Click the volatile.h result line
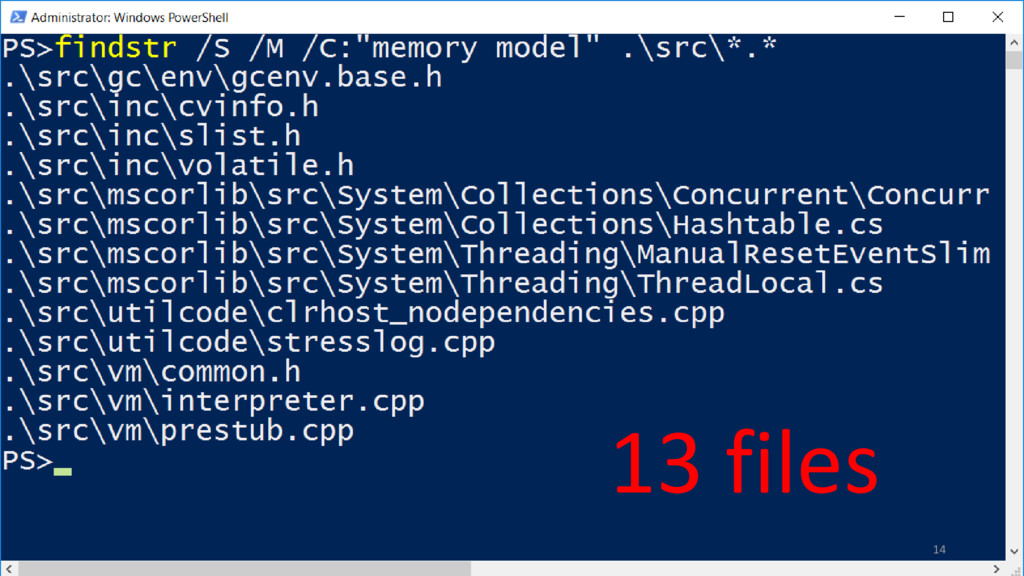Image resolution: width=1024 pixels, height=576 pixels. click(x=178, y=166)
